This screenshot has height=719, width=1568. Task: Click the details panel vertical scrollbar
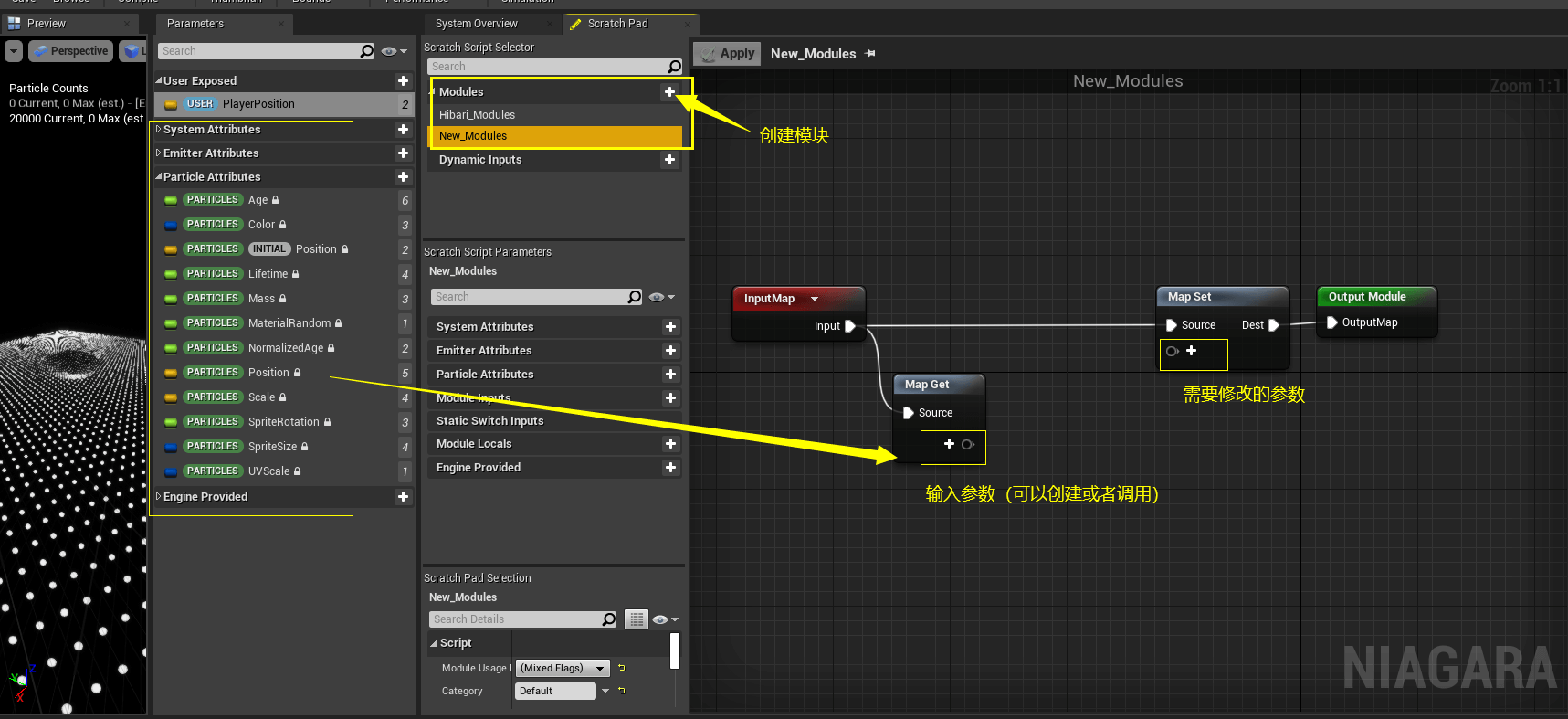(675, 651)
